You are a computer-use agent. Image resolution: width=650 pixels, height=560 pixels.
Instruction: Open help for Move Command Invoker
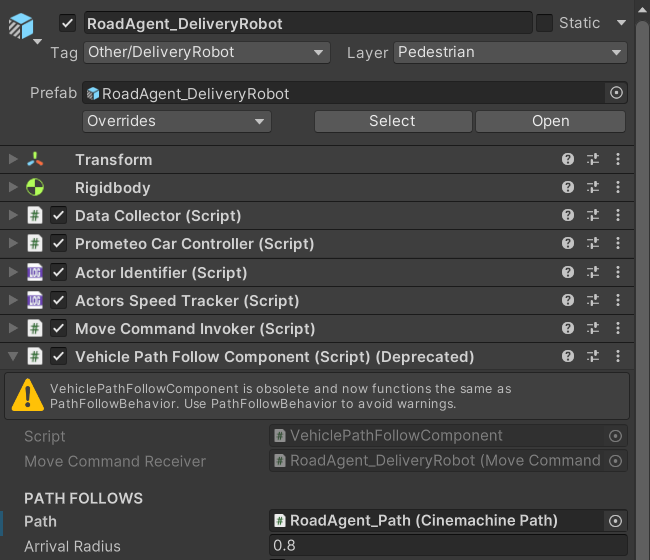click(568, 328)
